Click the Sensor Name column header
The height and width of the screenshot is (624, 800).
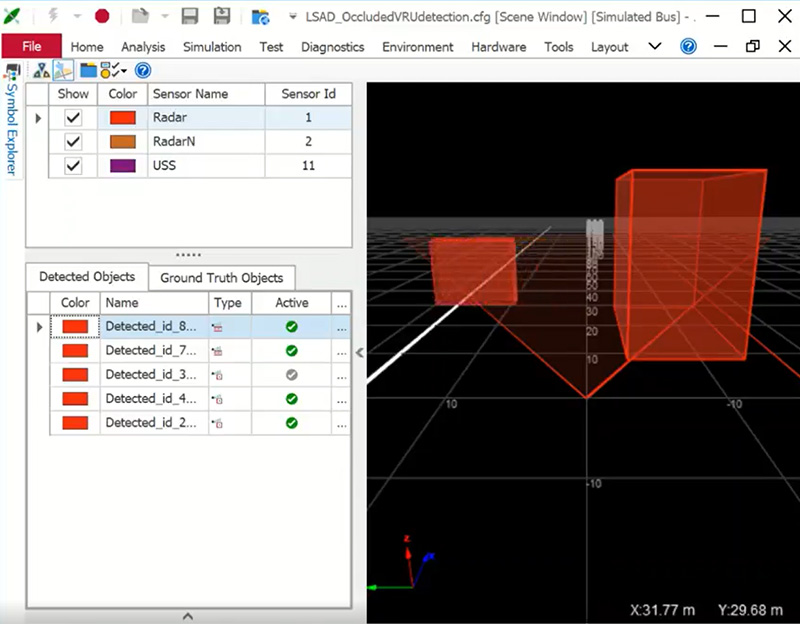[206, 94]
